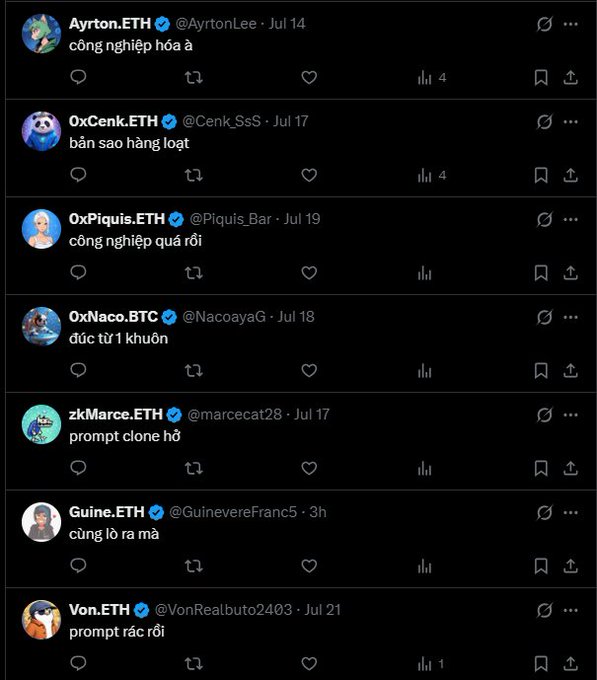Expand three-dot menu on Von.ETH's tweet
The image size is (597, 680).
(x=571, y=610)
